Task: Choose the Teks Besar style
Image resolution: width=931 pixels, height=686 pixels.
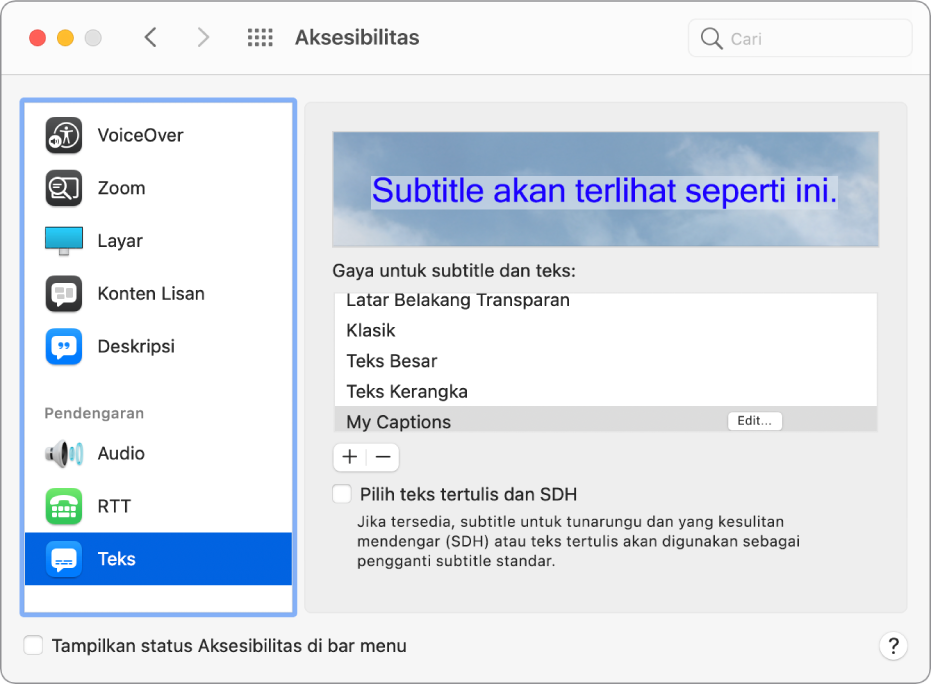Action: 390,361
